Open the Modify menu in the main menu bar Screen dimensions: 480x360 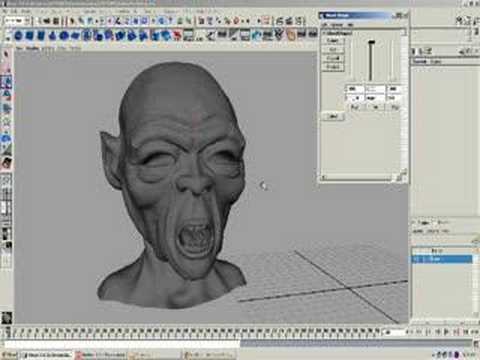click(27, 11)
